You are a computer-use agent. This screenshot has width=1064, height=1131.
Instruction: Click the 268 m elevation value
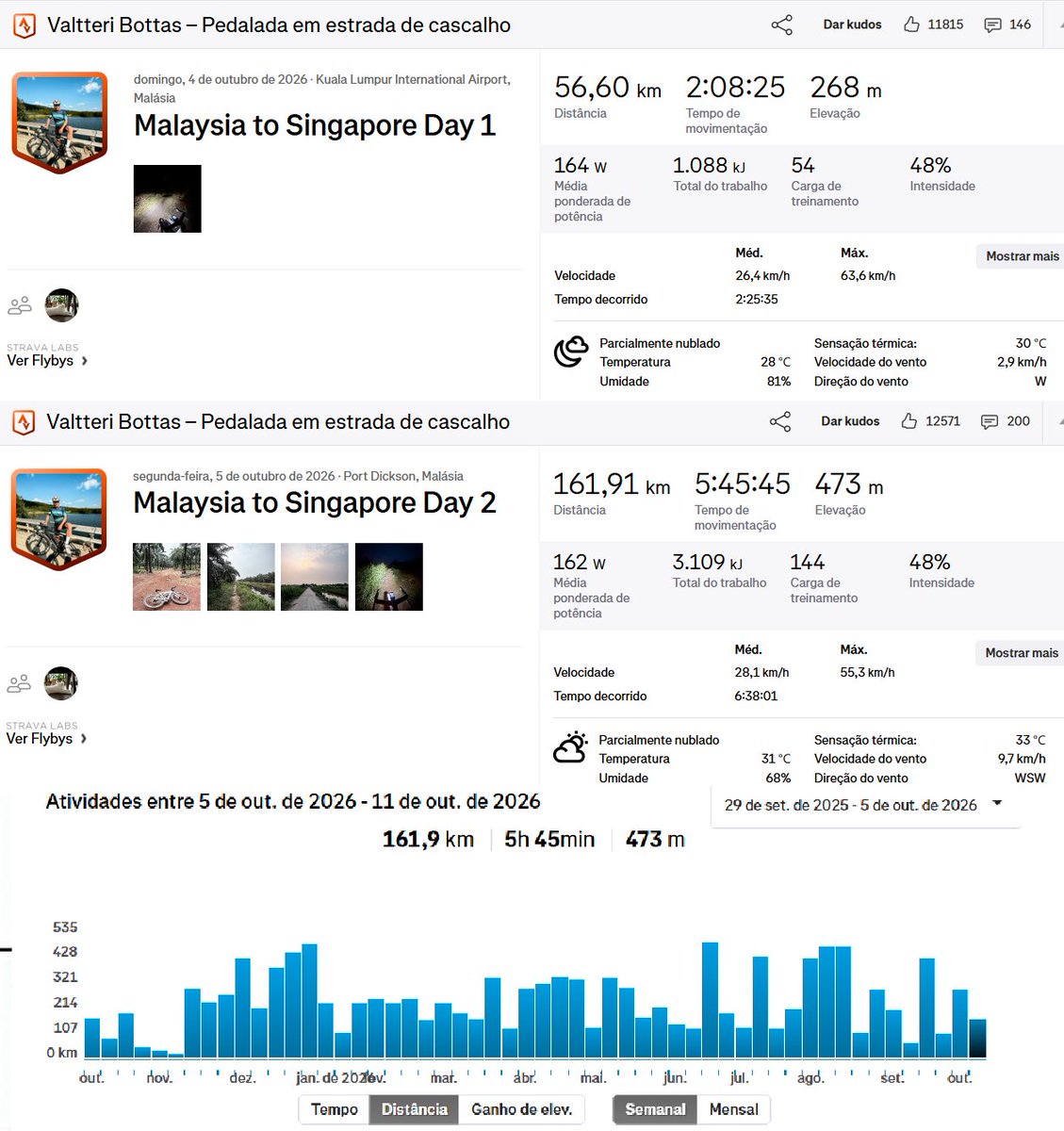(846, 88)
